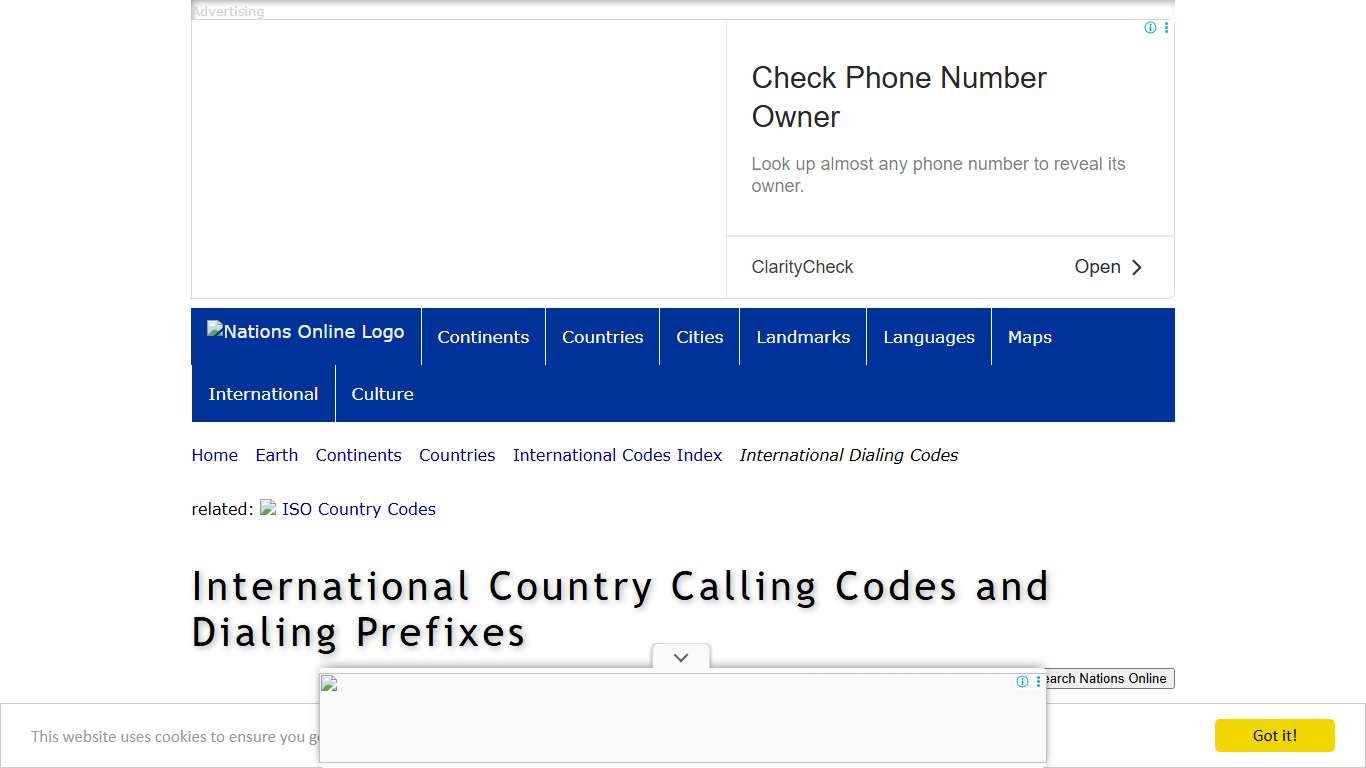Click the arrow icon next to Open
The width and height of the screenshot is (1366, 768).
click(1137, 267)
